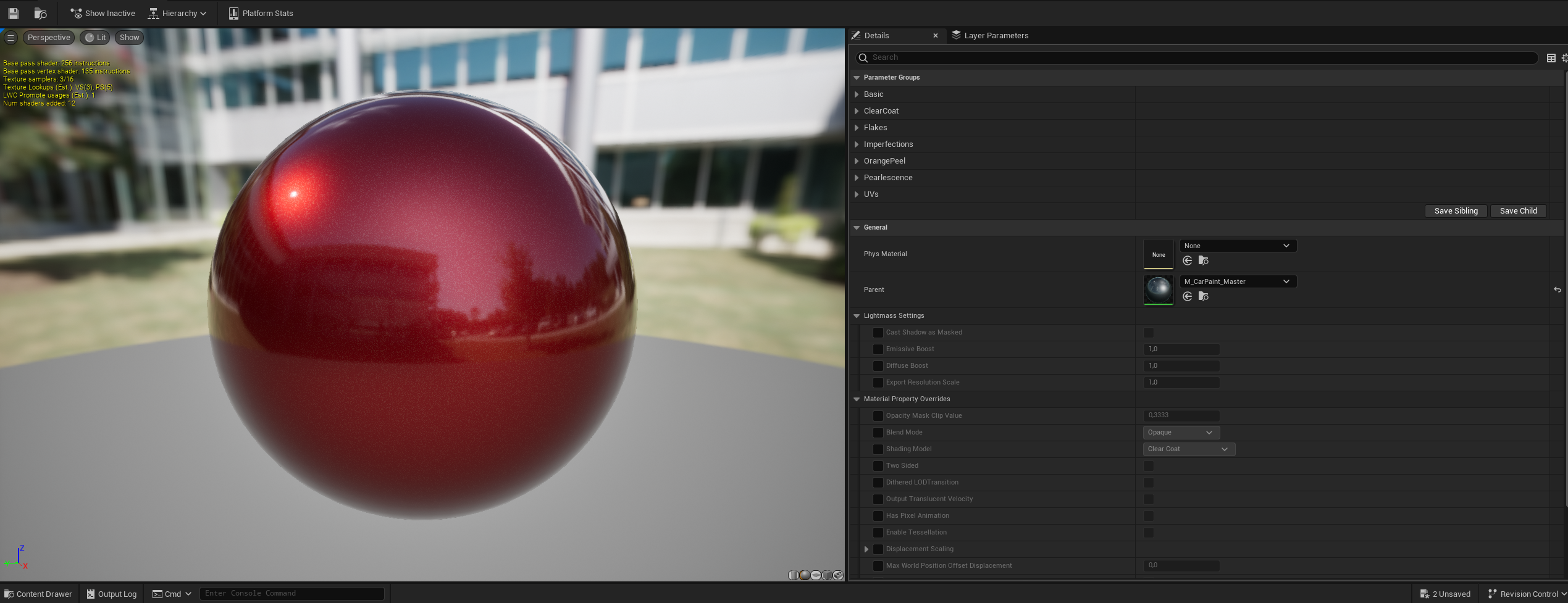Click the Phys Material None thumbnail
The width and height of the screenshot is (1568, 603).
point(1159,254)
